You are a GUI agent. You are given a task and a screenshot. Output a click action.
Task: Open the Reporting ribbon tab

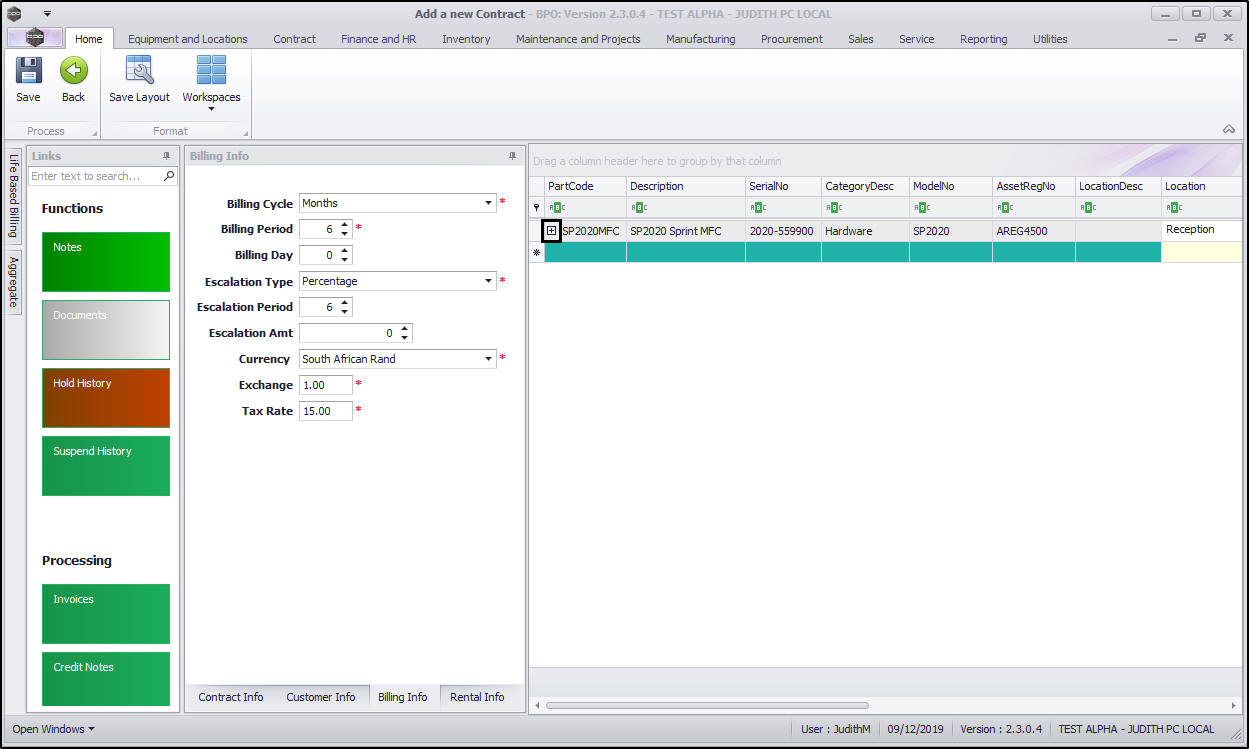pyautogui.click(x=984, y=39)
